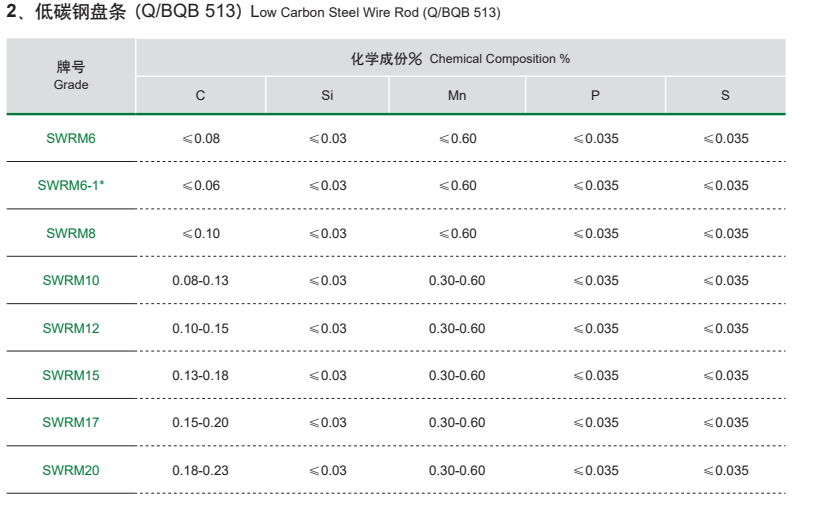Select the Chemical Composition % header
The width and height of the screenshot is (815, 508).
[460, 59]
